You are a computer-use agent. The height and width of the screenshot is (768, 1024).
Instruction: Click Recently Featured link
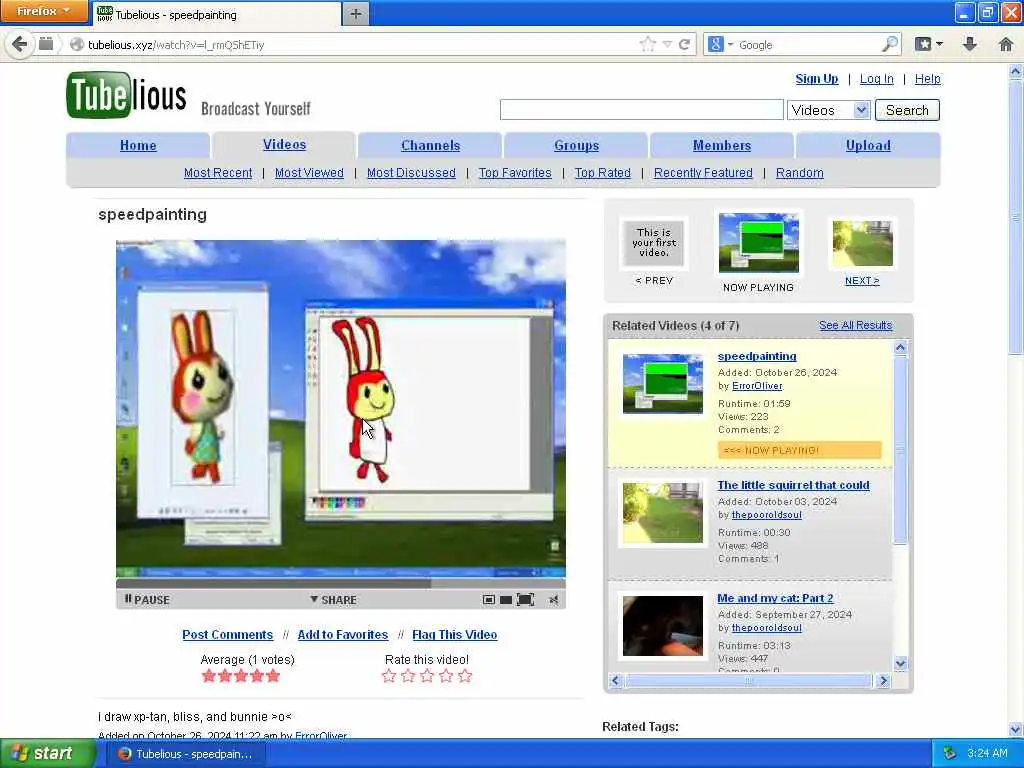(x=703, y=172)
